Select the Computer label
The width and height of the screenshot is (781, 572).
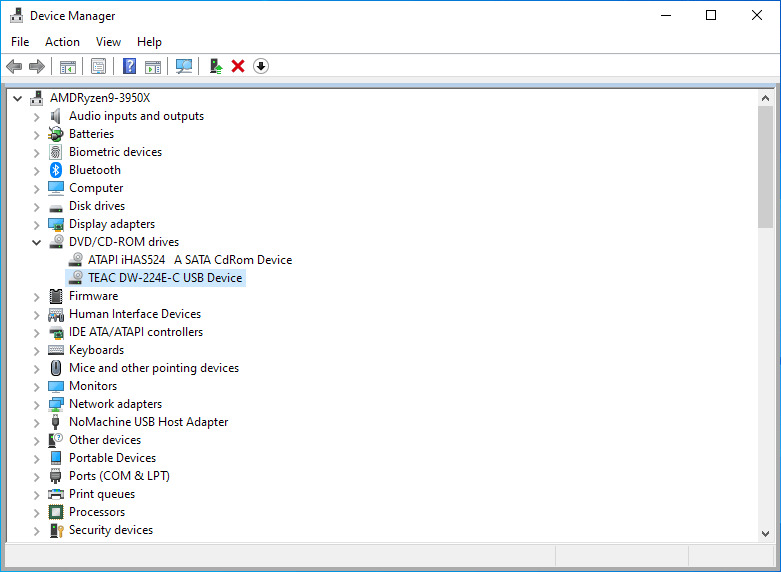(x=96, y=188)
